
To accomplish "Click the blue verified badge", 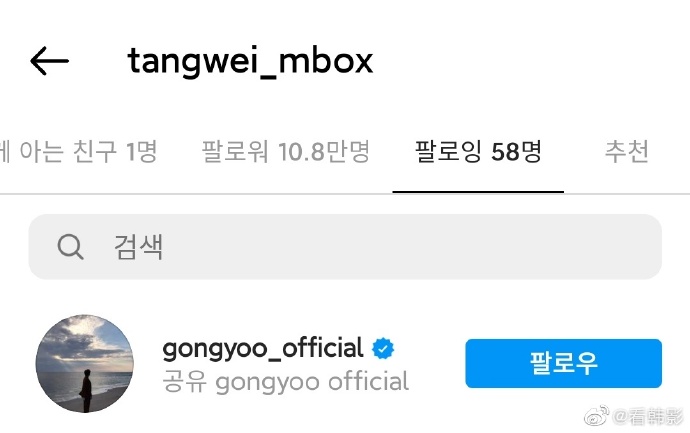I will pos(383,349).
